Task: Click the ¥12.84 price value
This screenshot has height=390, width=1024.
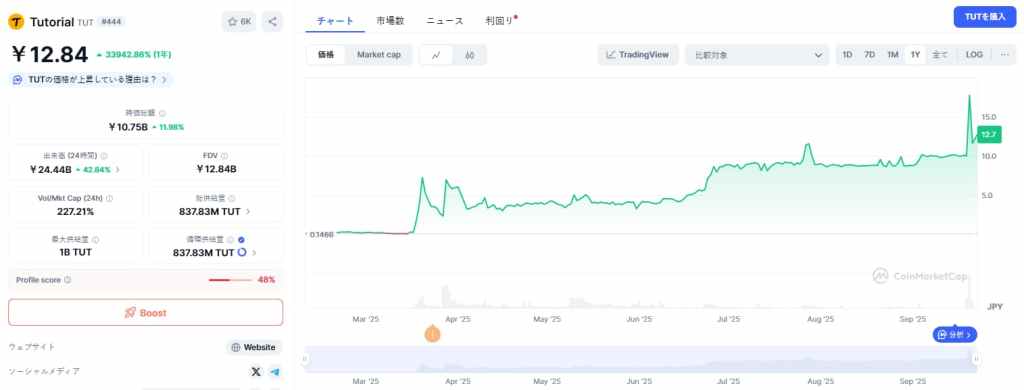Action: click(x=50, y=55)
